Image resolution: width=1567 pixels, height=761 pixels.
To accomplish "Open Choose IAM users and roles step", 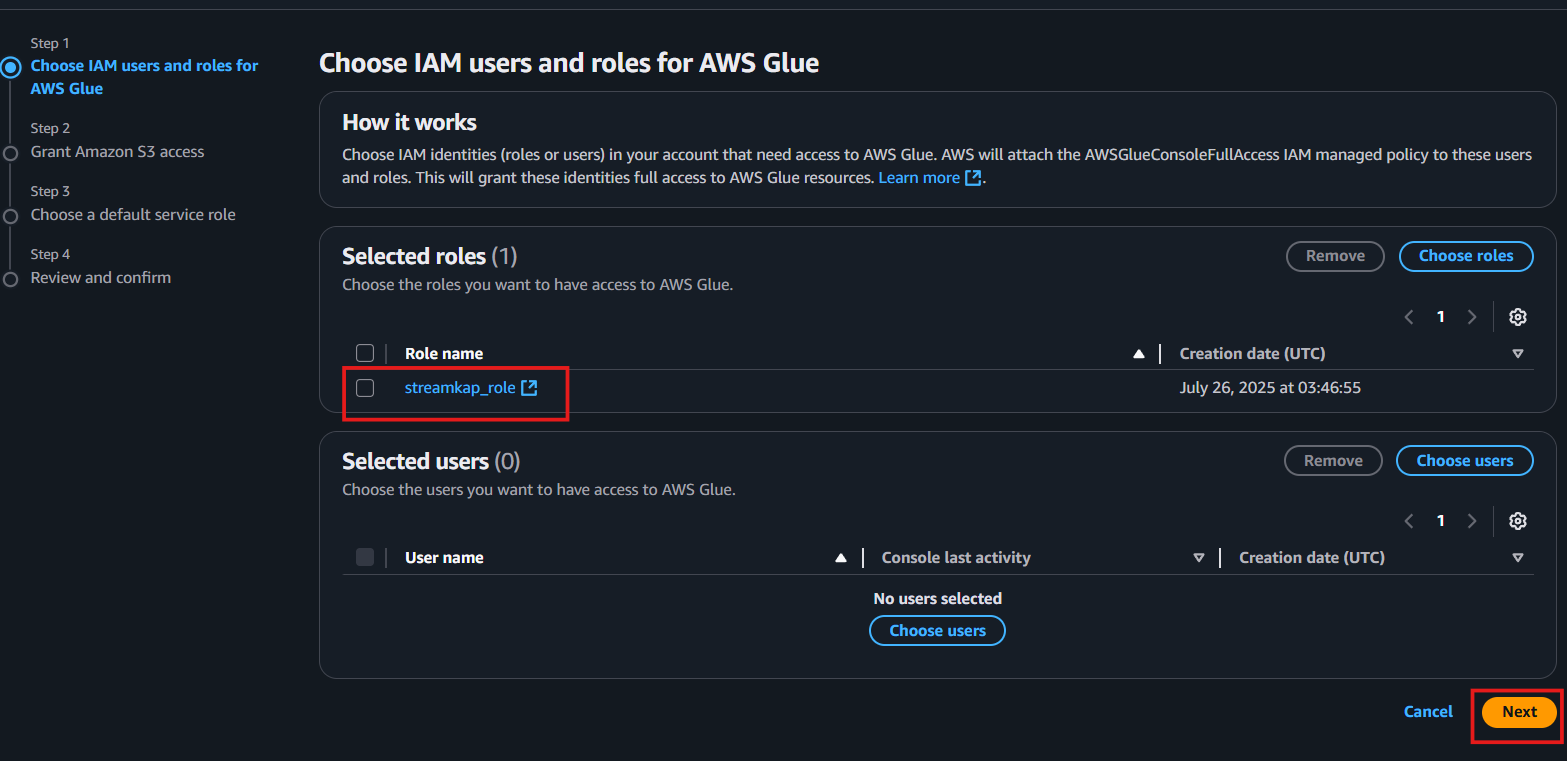I will point(144,77).
